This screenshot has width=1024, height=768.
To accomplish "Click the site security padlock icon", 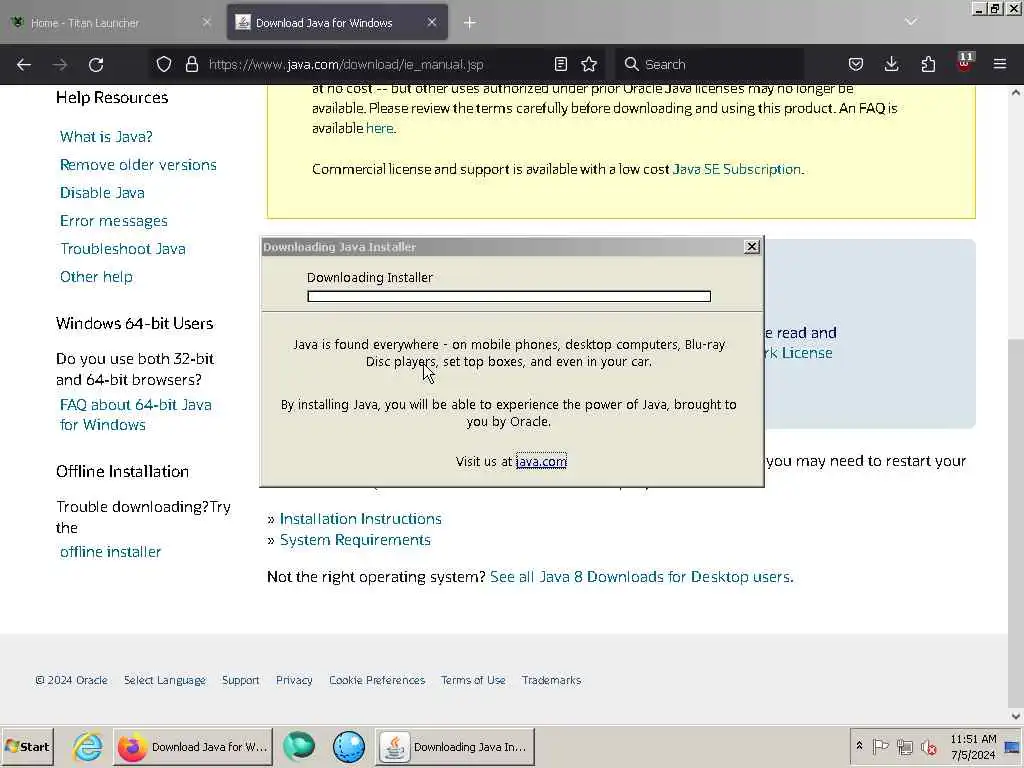I will 191,64.
